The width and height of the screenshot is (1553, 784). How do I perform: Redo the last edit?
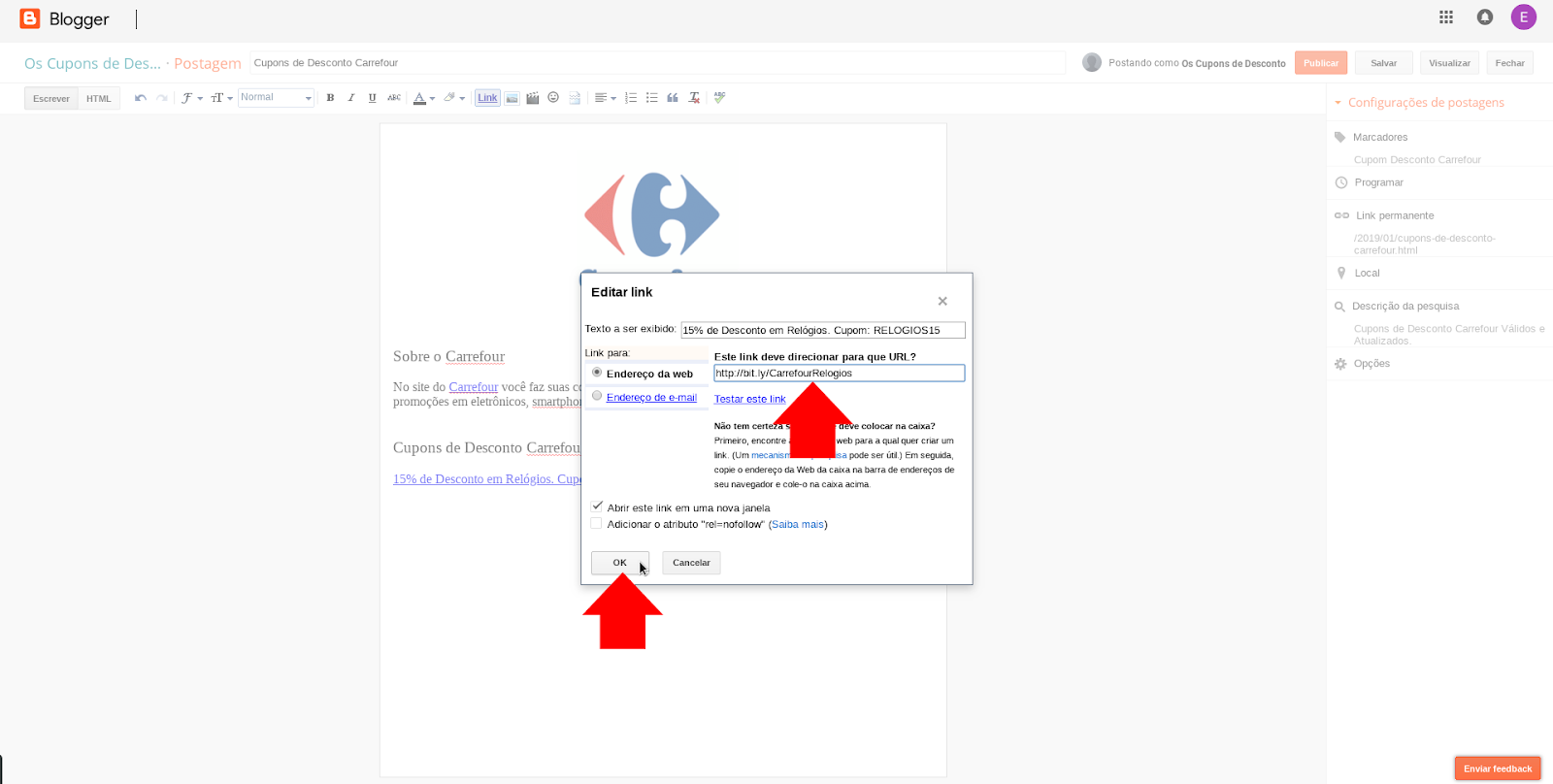162,98
